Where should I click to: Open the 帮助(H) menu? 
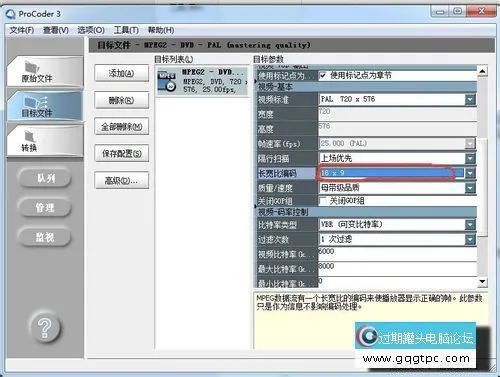point(161,30)
